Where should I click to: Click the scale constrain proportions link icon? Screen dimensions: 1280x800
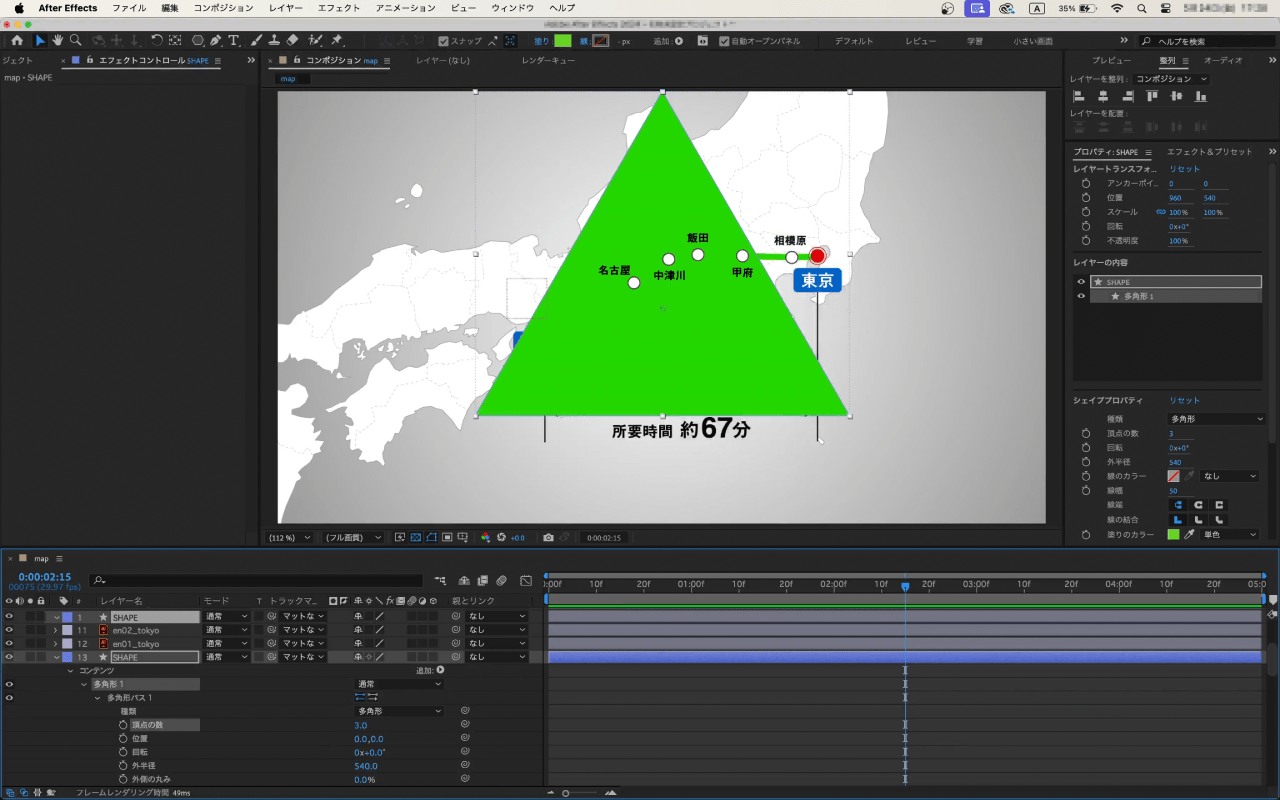click(1161, 212)
